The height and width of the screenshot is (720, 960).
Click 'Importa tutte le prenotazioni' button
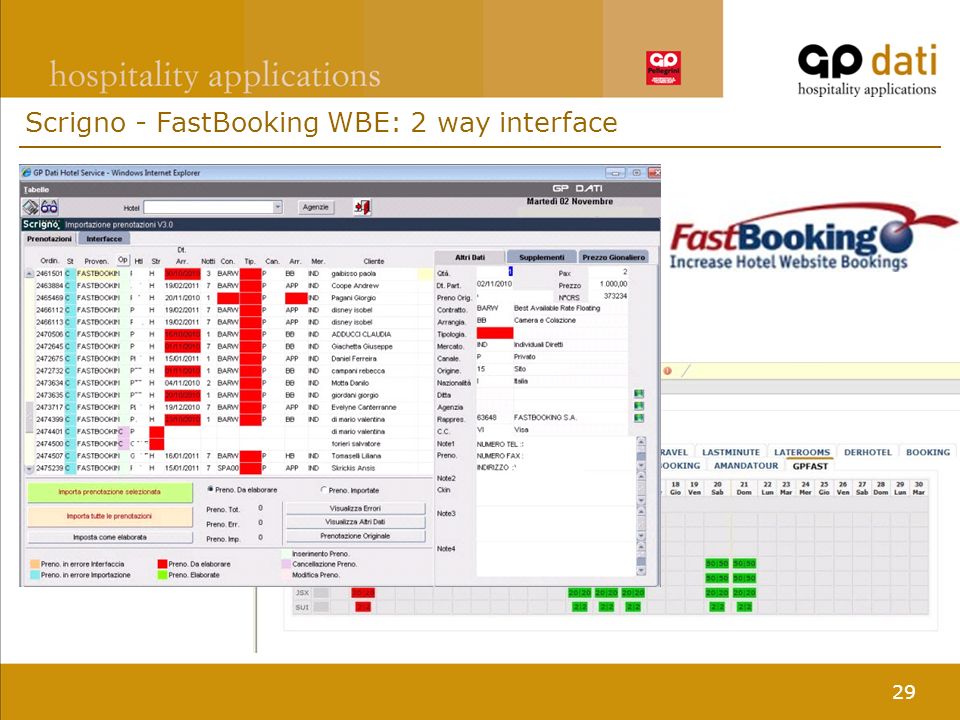click(110, 516)
